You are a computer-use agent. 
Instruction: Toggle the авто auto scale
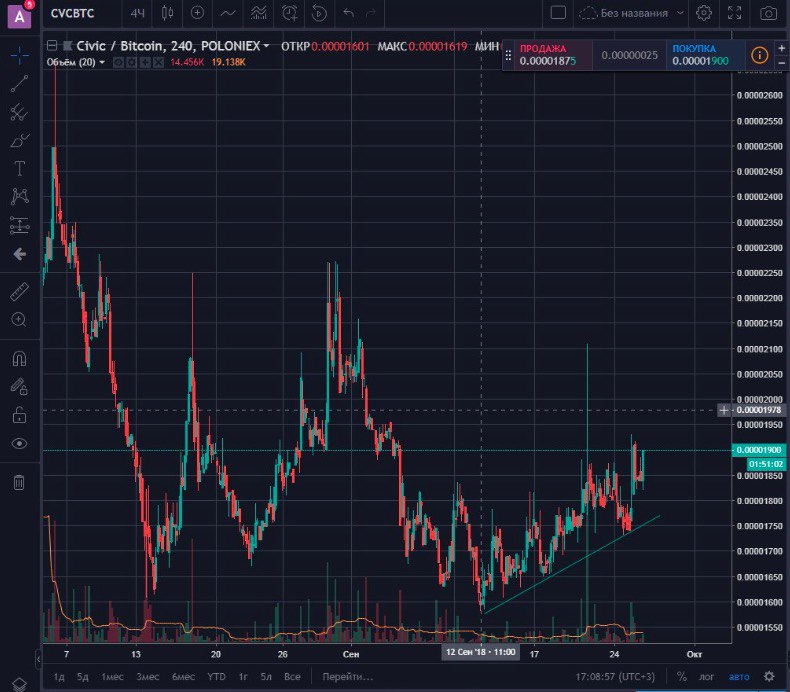click(x=739, y=676)
